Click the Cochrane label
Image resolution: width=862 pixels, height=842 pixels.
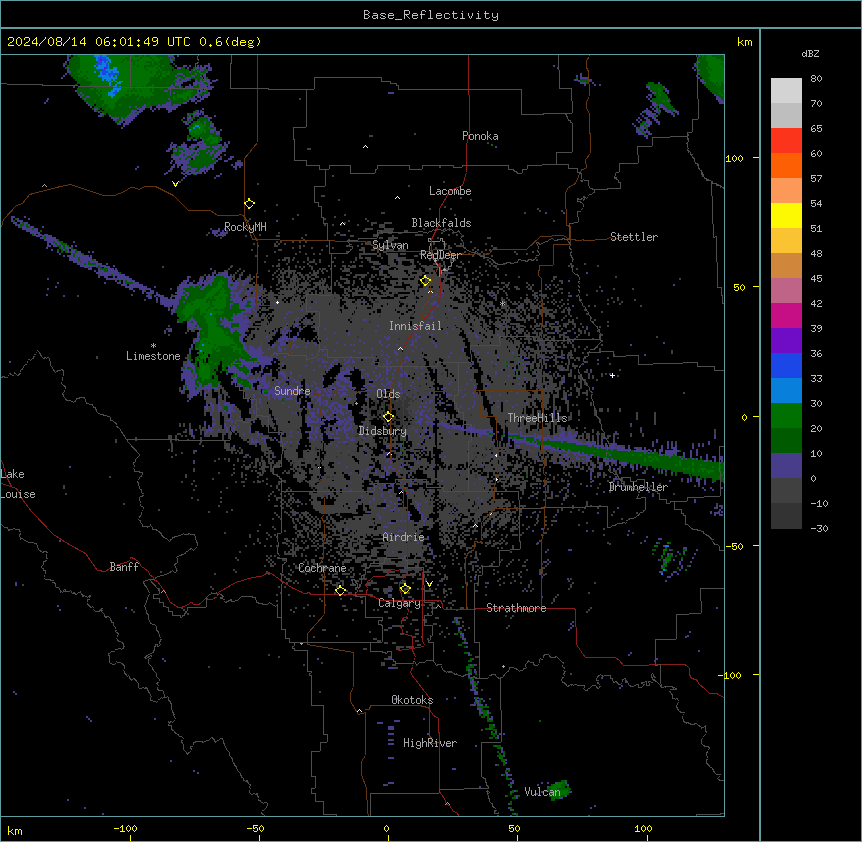tap(322, 568)
